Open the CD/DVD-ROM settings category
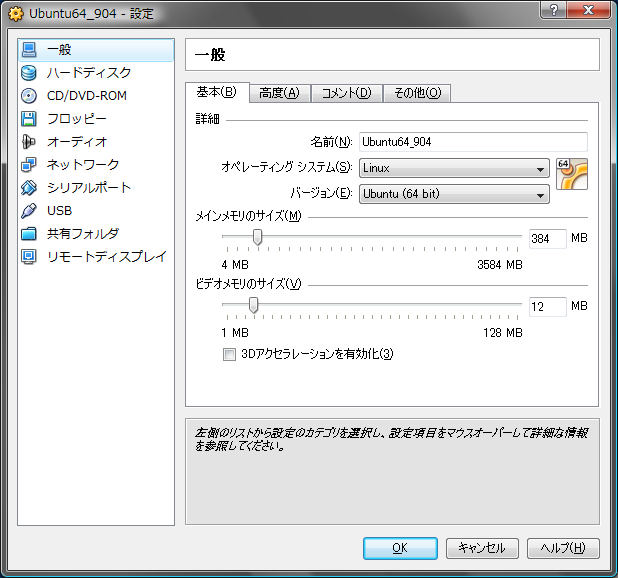 (x=96, y=96)
